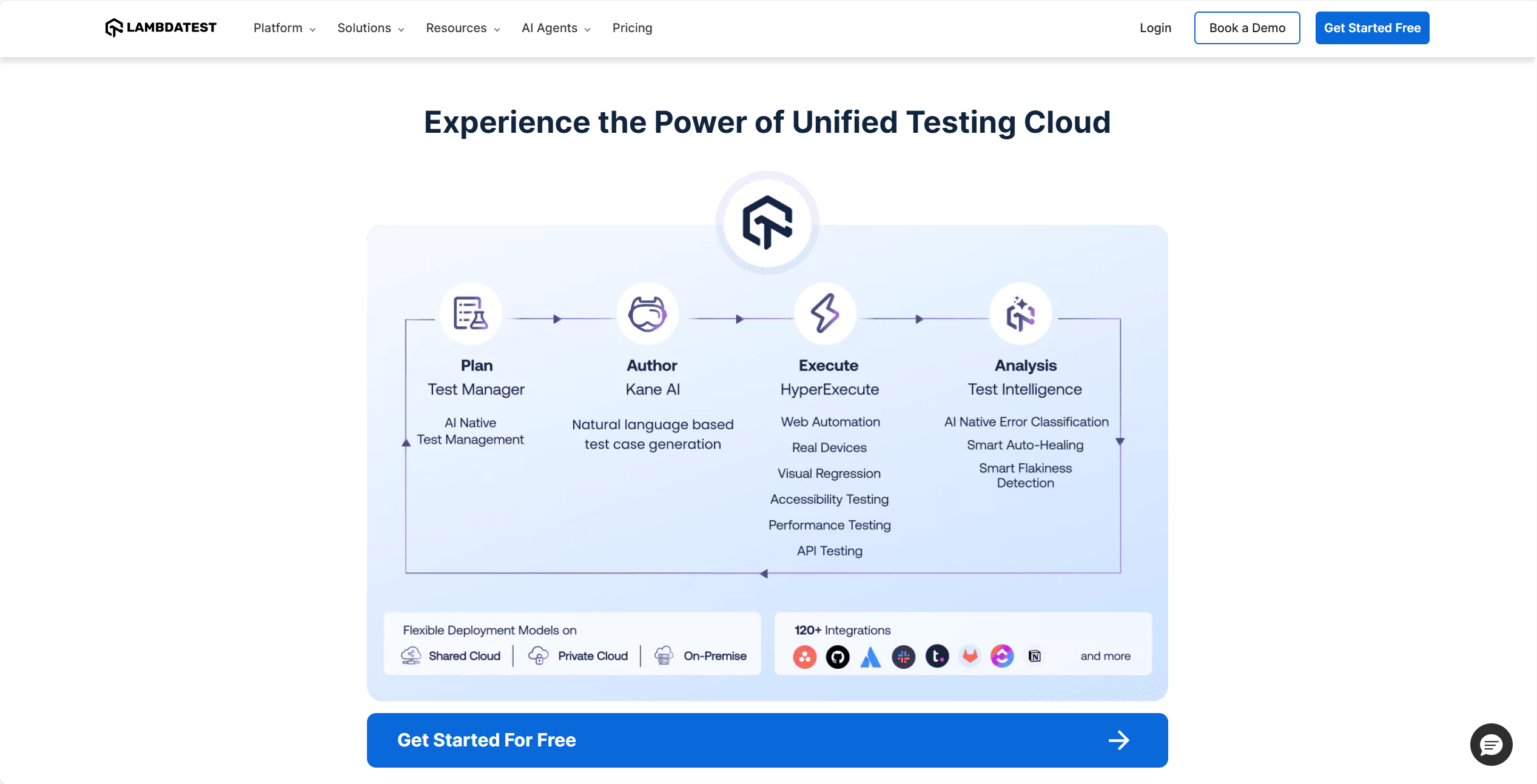Click the blue Azure integration icon
This screenshot has height=784, width=1537.
[870, 656]
